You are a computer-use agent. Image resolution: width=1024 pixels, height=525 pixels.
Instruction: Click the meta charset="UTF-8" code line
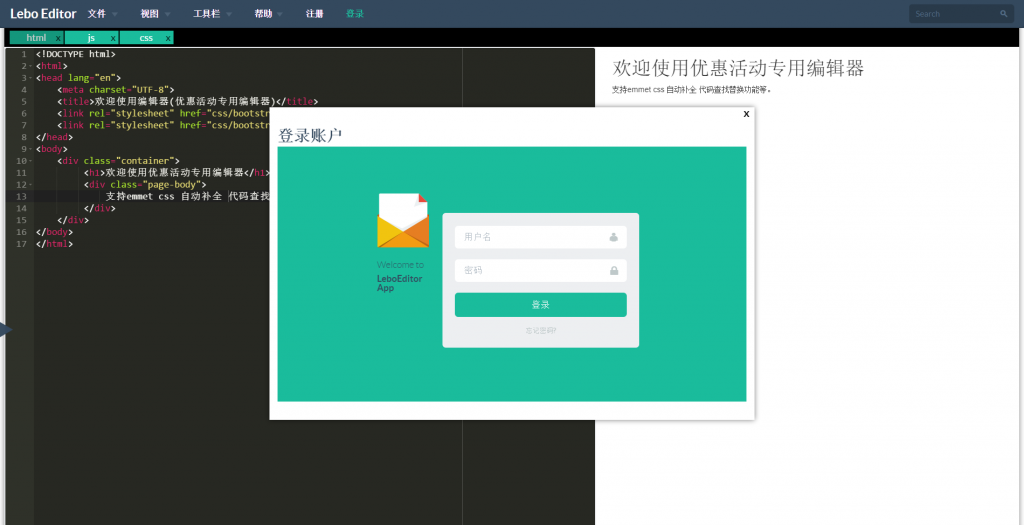[x=116, y=89]
